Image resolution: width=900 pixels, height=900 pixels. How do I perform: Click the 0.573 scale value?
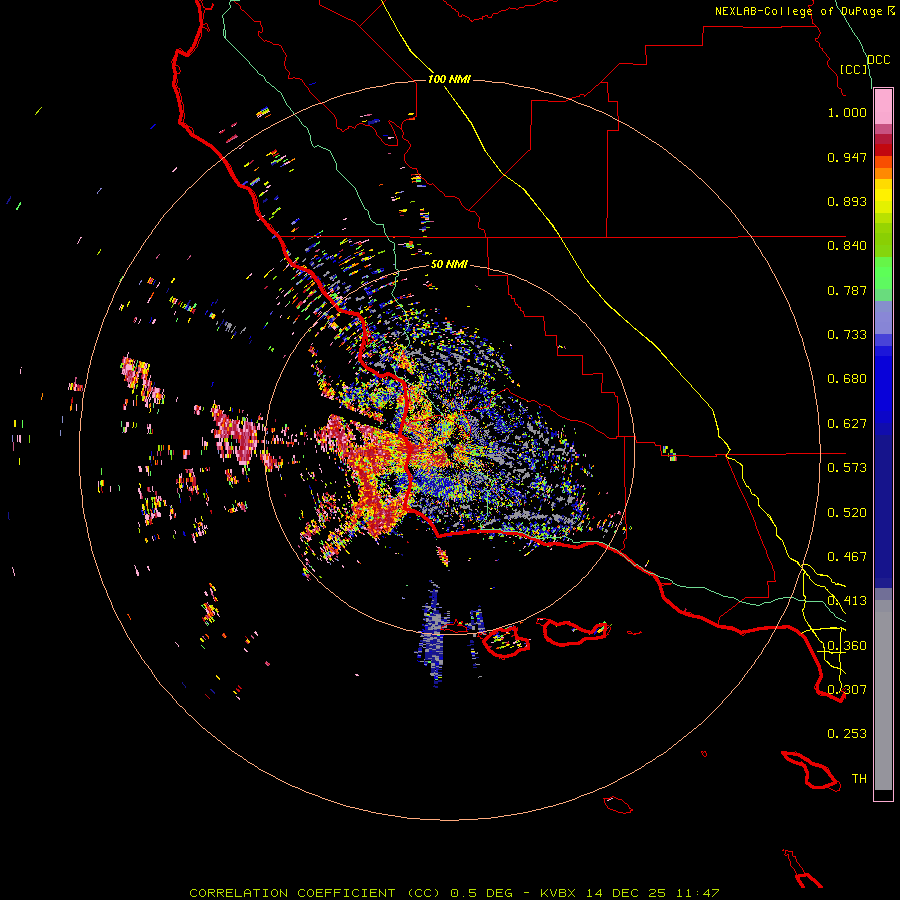click(847, 468)
